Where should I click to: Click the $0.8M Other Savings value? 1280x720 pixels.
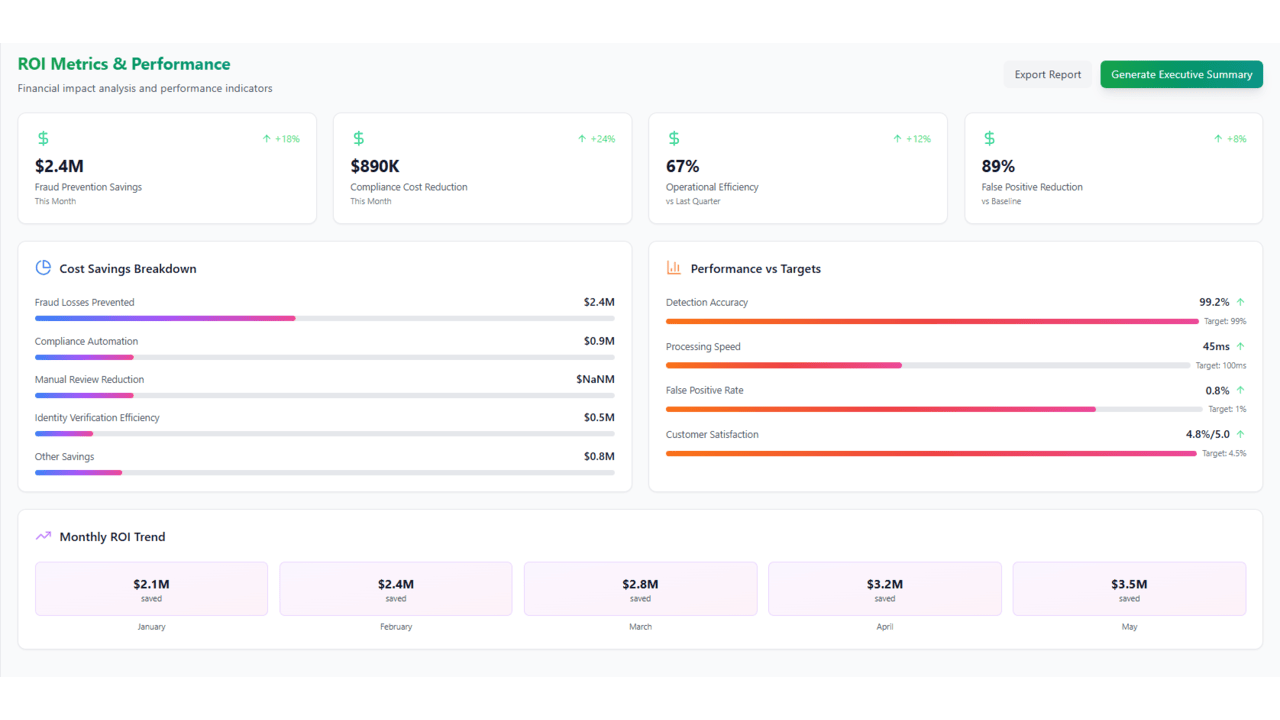pos(599,456)
